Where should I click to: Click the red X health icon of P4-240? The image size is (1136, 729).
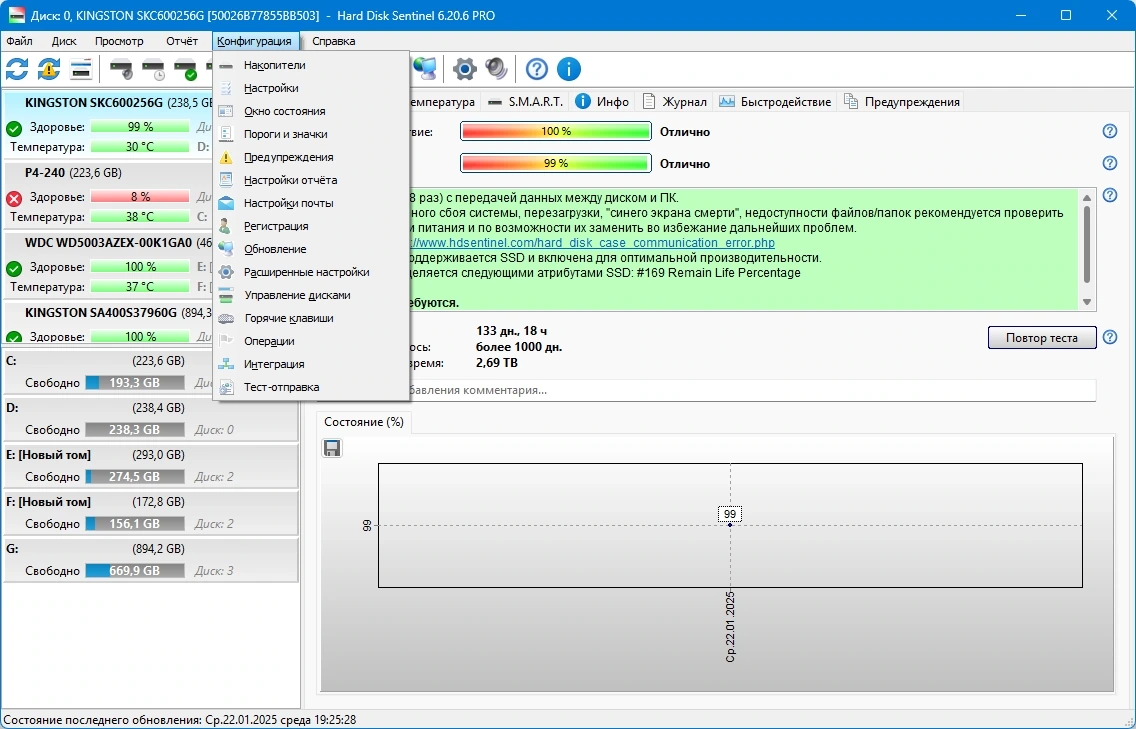[14, 199]
